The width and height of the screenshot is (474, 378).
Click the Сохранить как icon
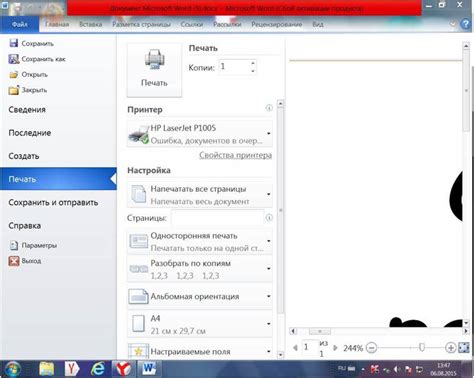(x=14, y=59)
